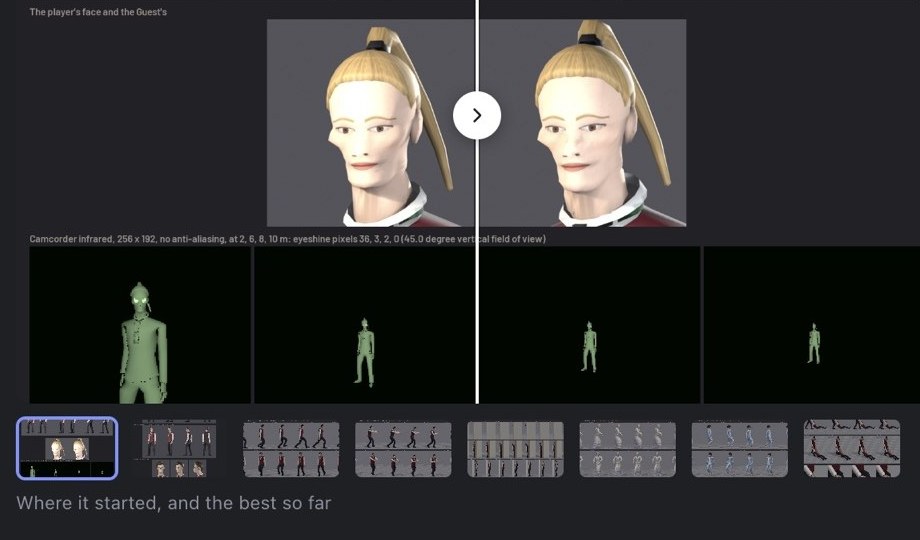Select the fourth thumbnail of pointing figures

[403, 448]
